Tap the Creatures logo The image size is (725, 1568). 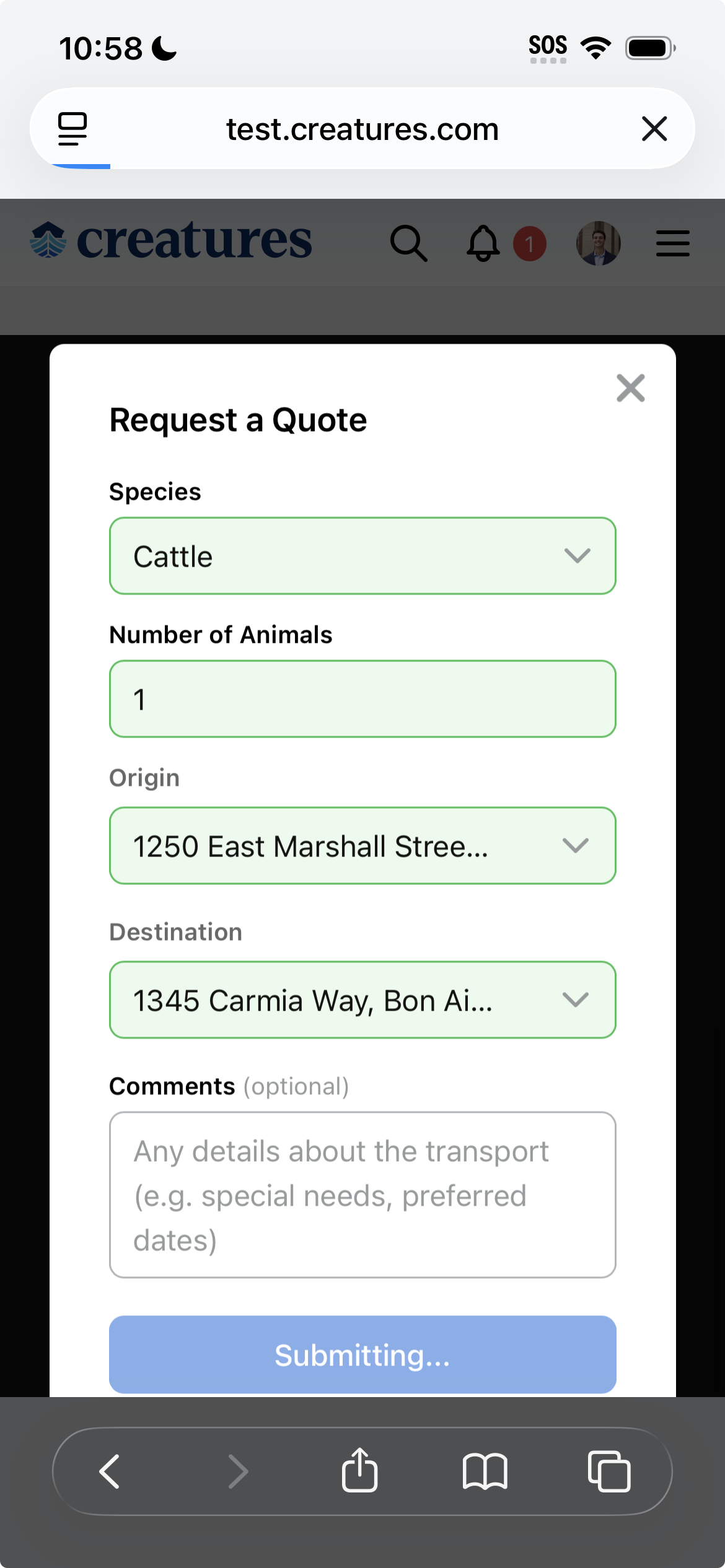171,240
